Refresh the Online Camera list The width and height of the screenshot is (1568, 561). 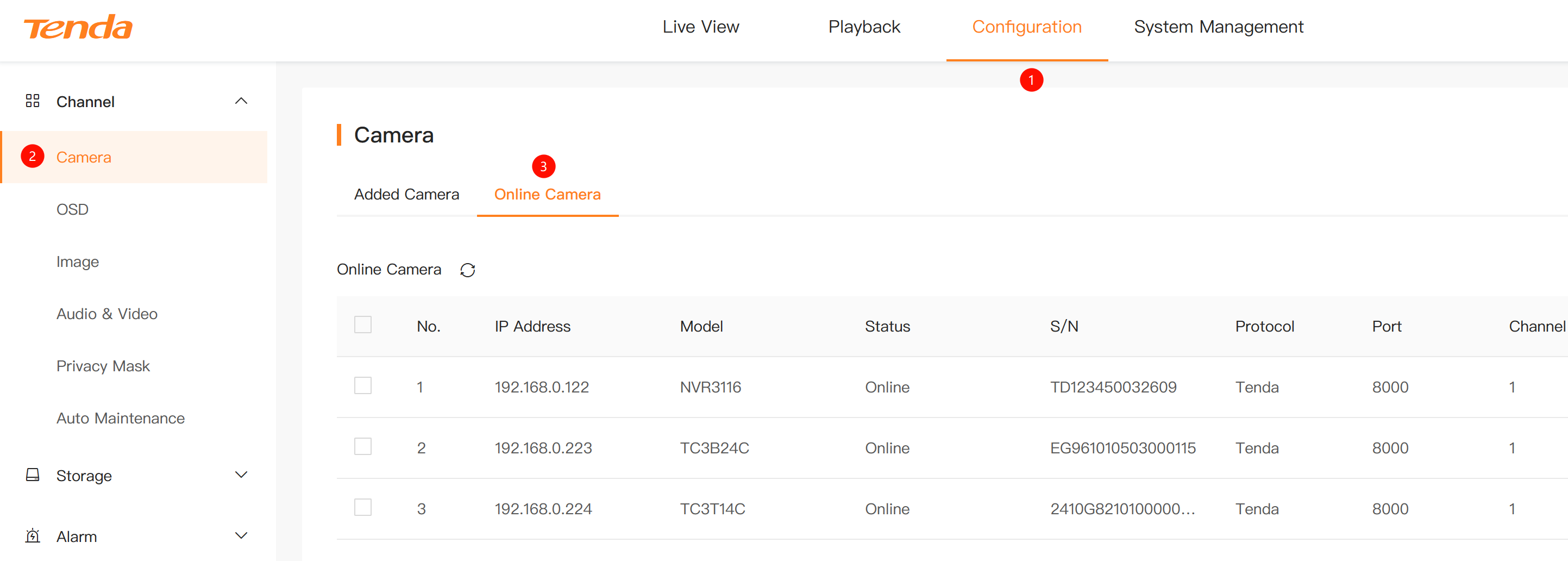(x=467, y=270)
